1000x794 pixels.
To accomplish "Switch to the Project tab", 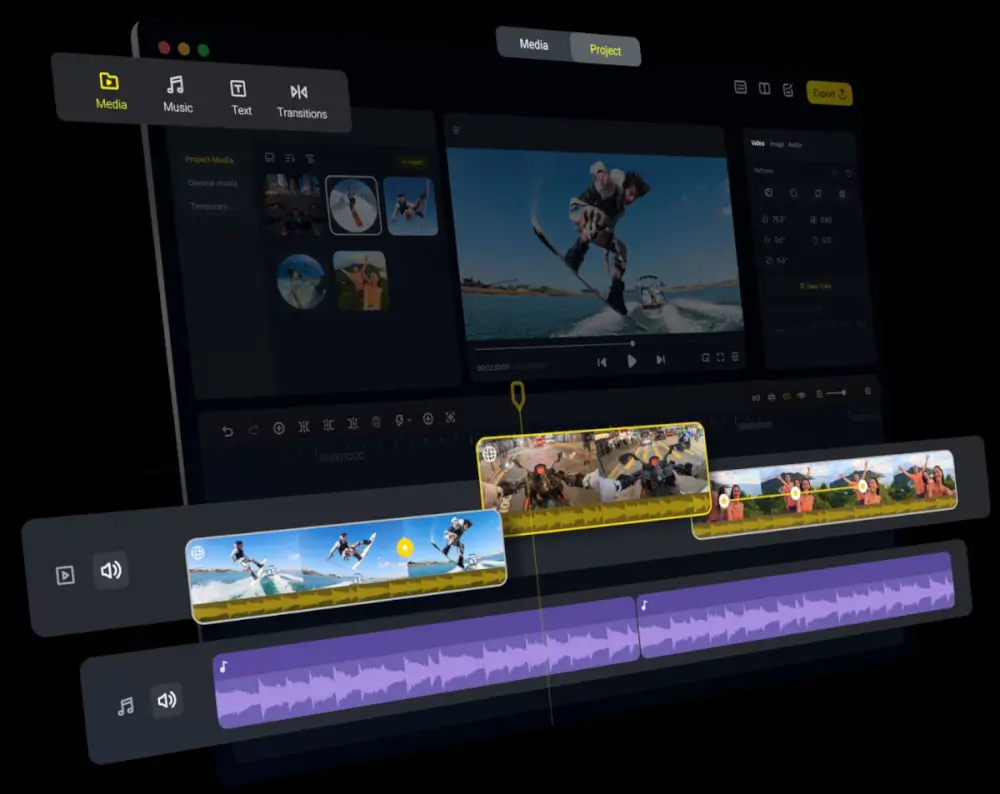I will (x=605, y=50).
